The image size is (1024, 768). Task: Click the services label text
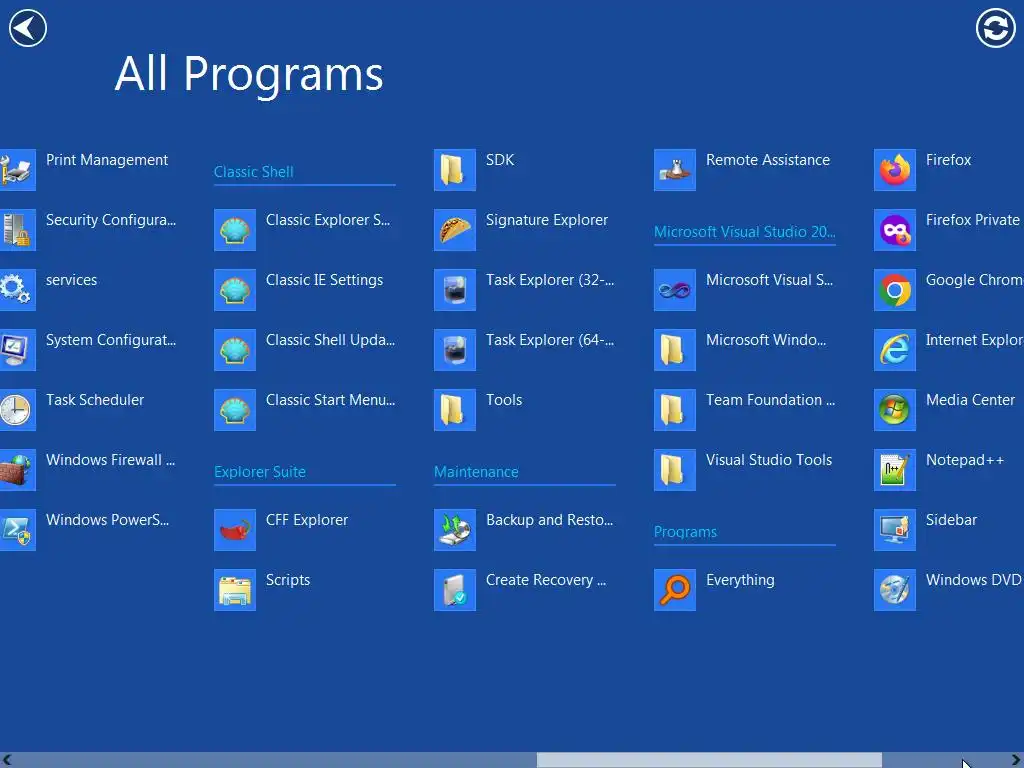click(x=71, y=280)
